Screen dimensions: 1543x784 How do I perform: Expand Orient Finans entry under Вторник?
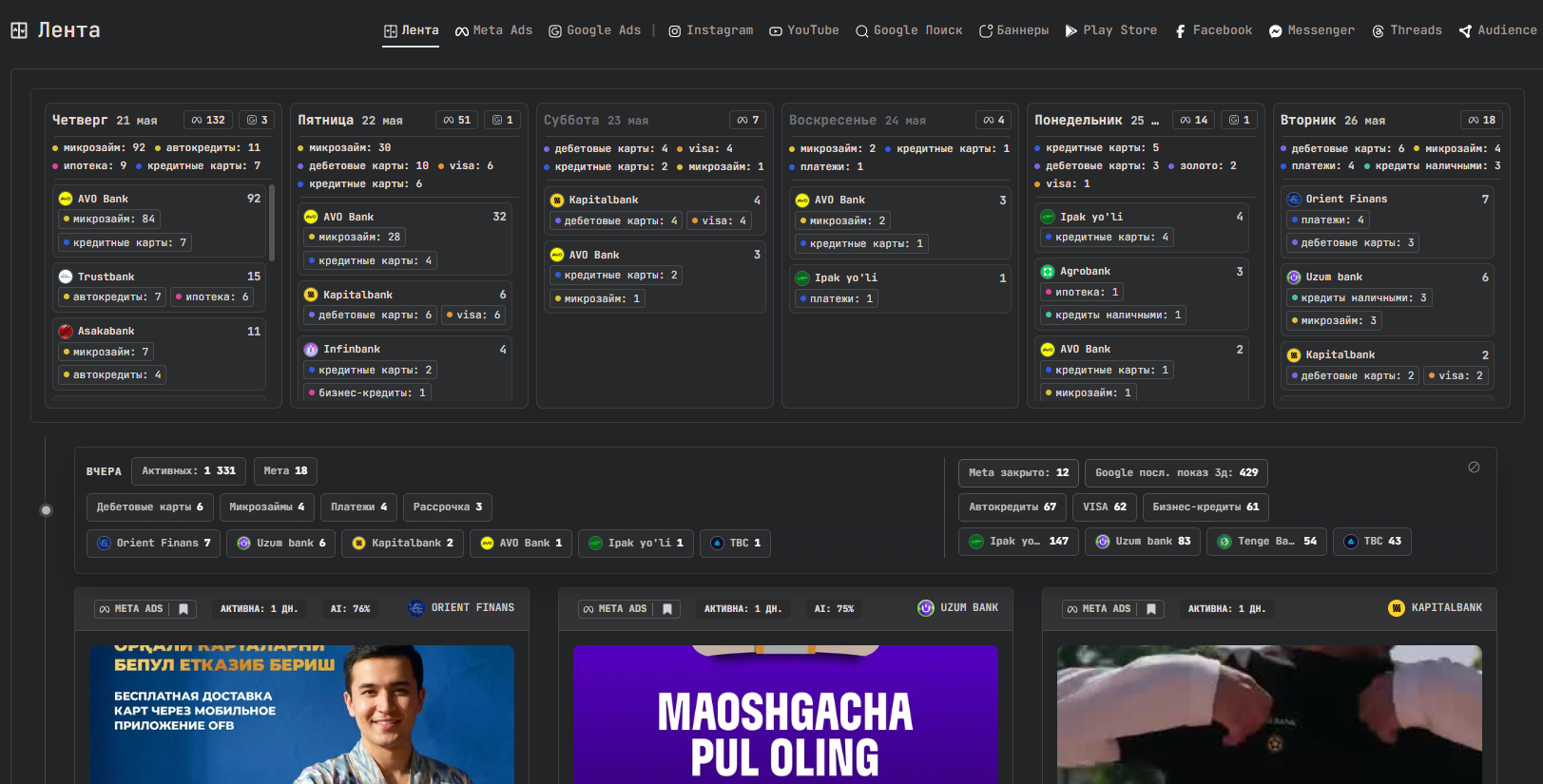coord(1388,199)
